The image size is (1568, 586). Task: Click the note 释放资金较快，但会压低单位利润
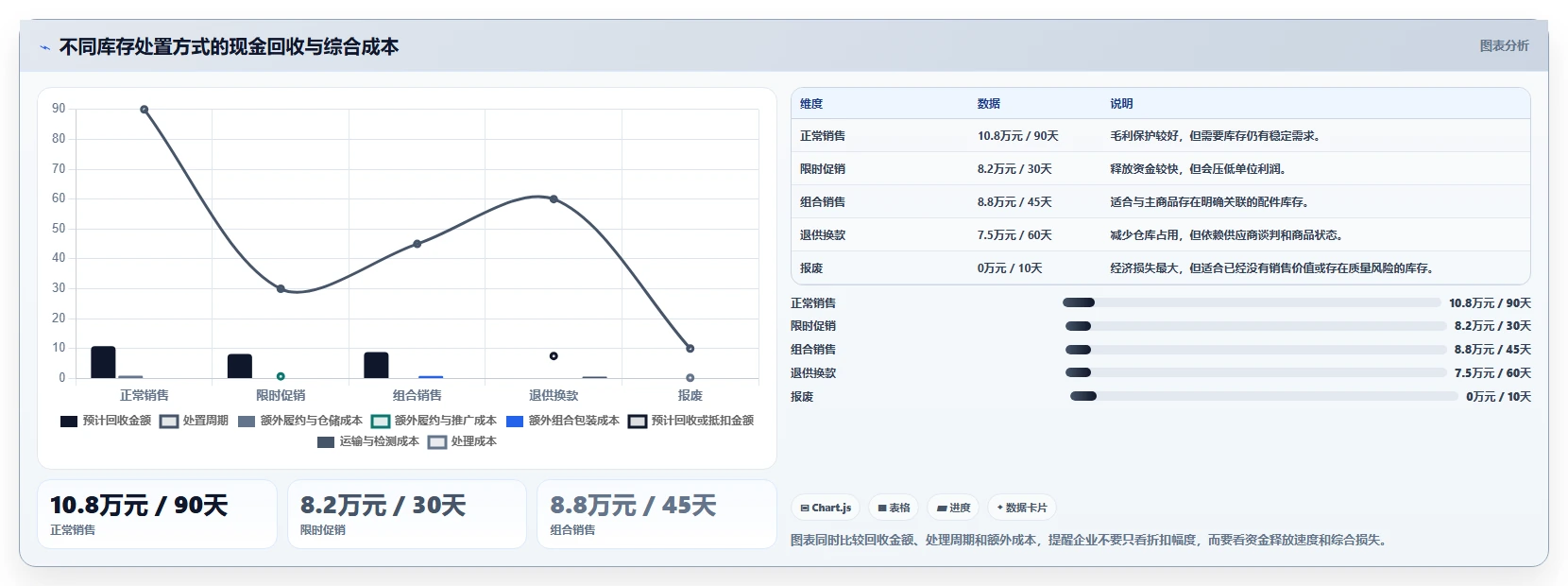click(1201, 169)
